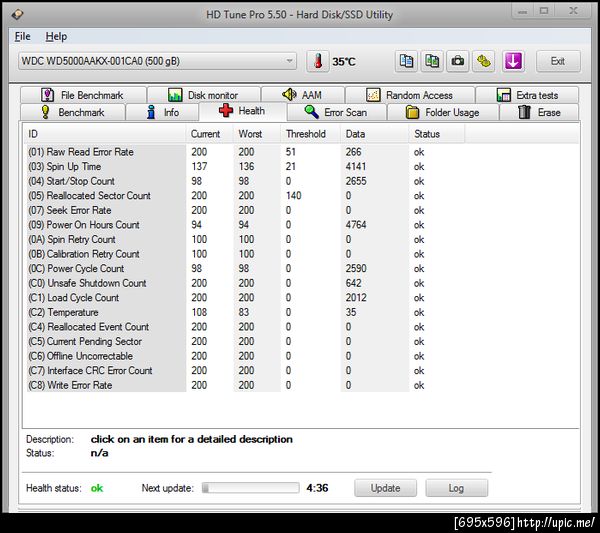Select Calibration Retry Count row
The image size is (600, 533).
245,254
